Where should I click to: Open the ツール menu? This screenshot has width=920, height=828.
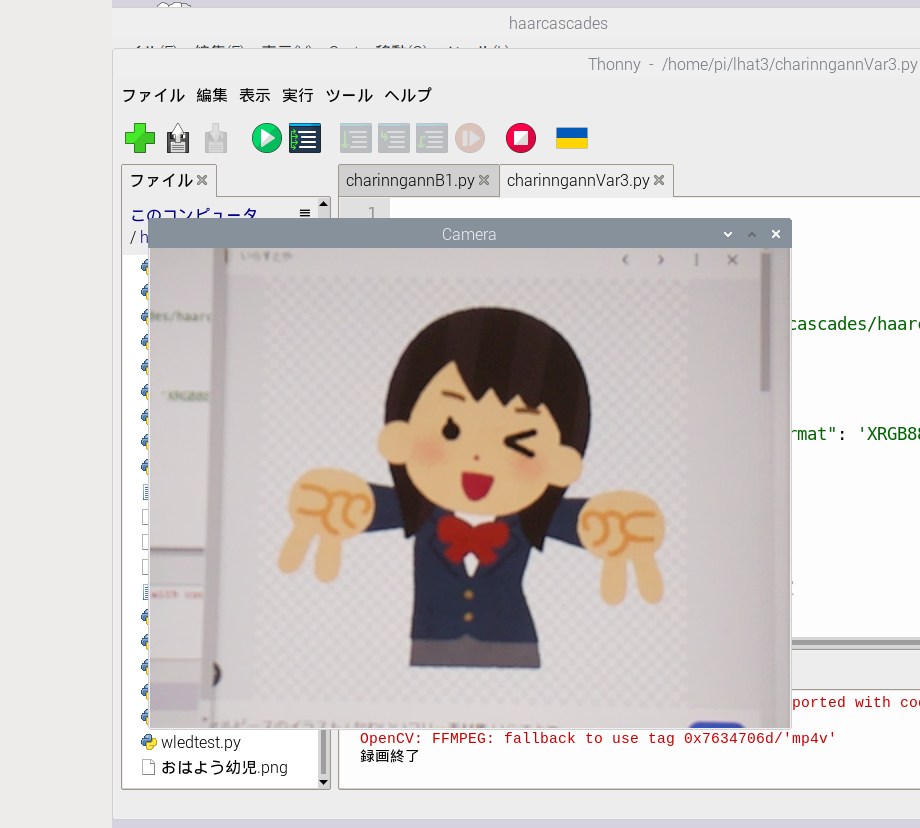pos(349,96)
